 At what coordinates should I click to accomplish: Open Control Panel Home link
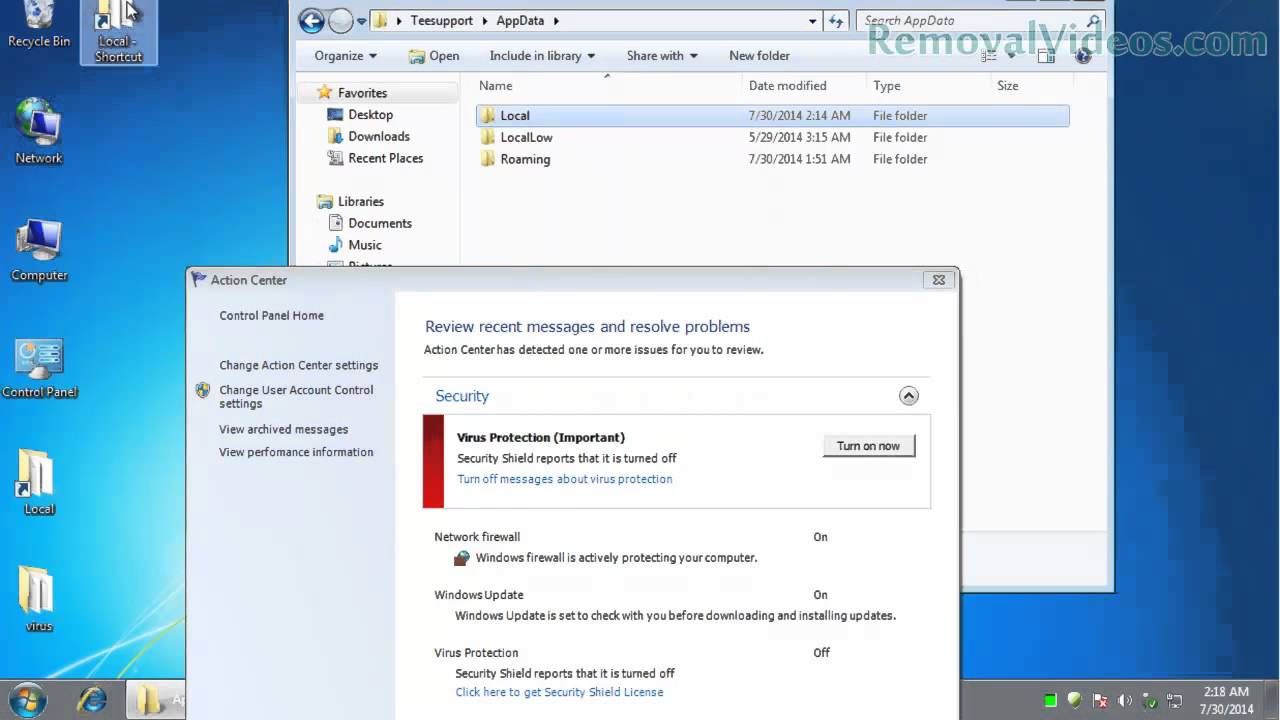pos(271,316)
